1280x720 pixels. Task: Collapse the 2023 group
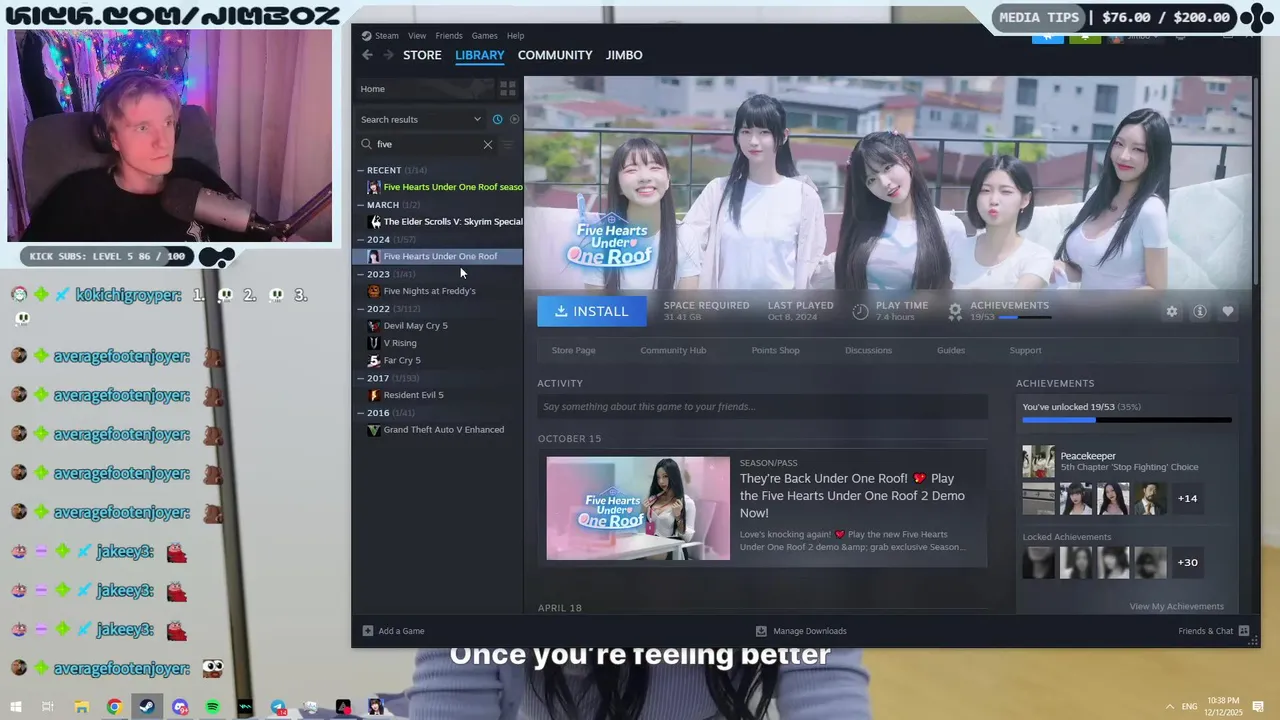click(x=360, y=274)
